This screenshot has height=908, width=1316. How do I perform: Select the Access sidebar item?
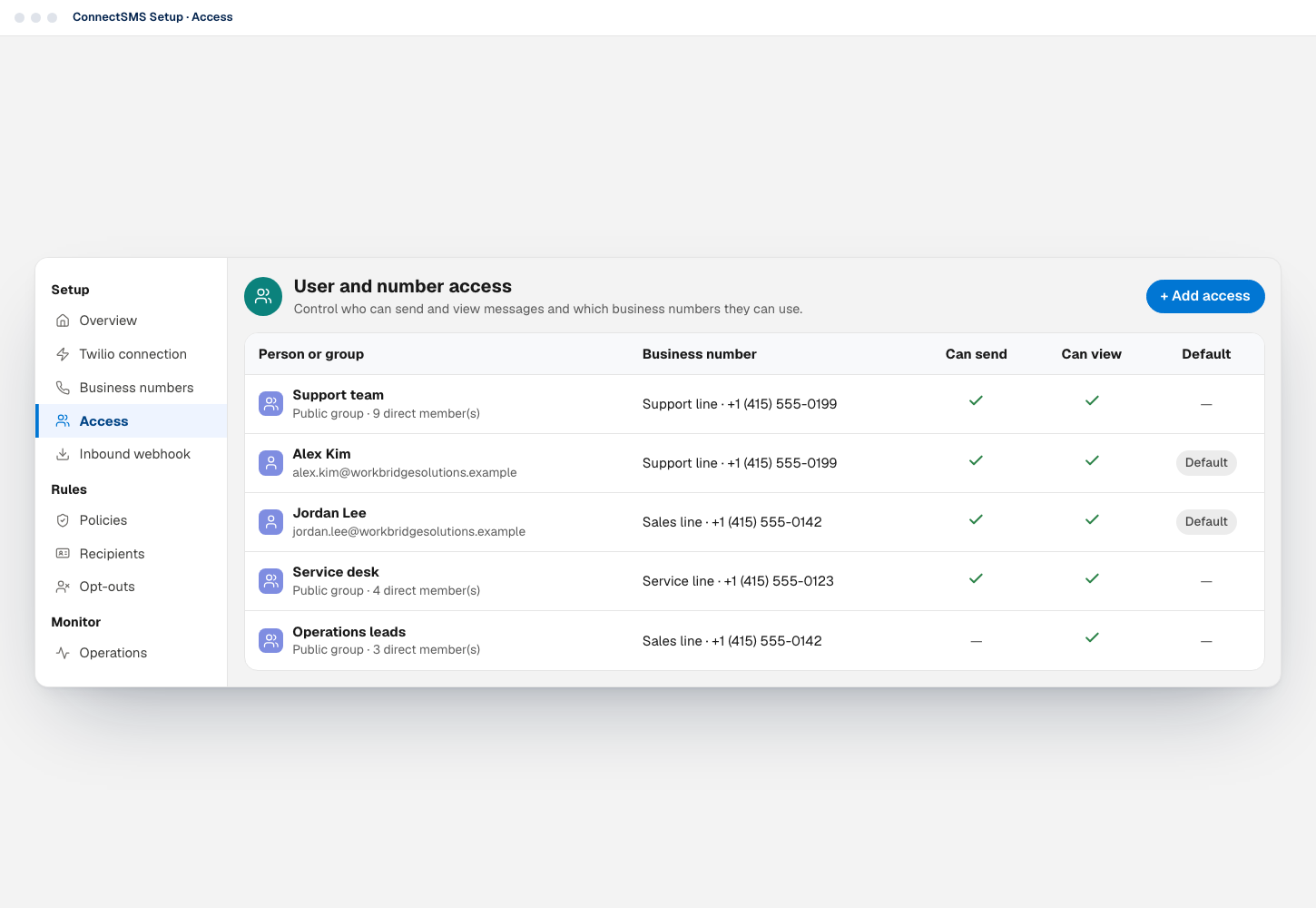coord(131,421)
